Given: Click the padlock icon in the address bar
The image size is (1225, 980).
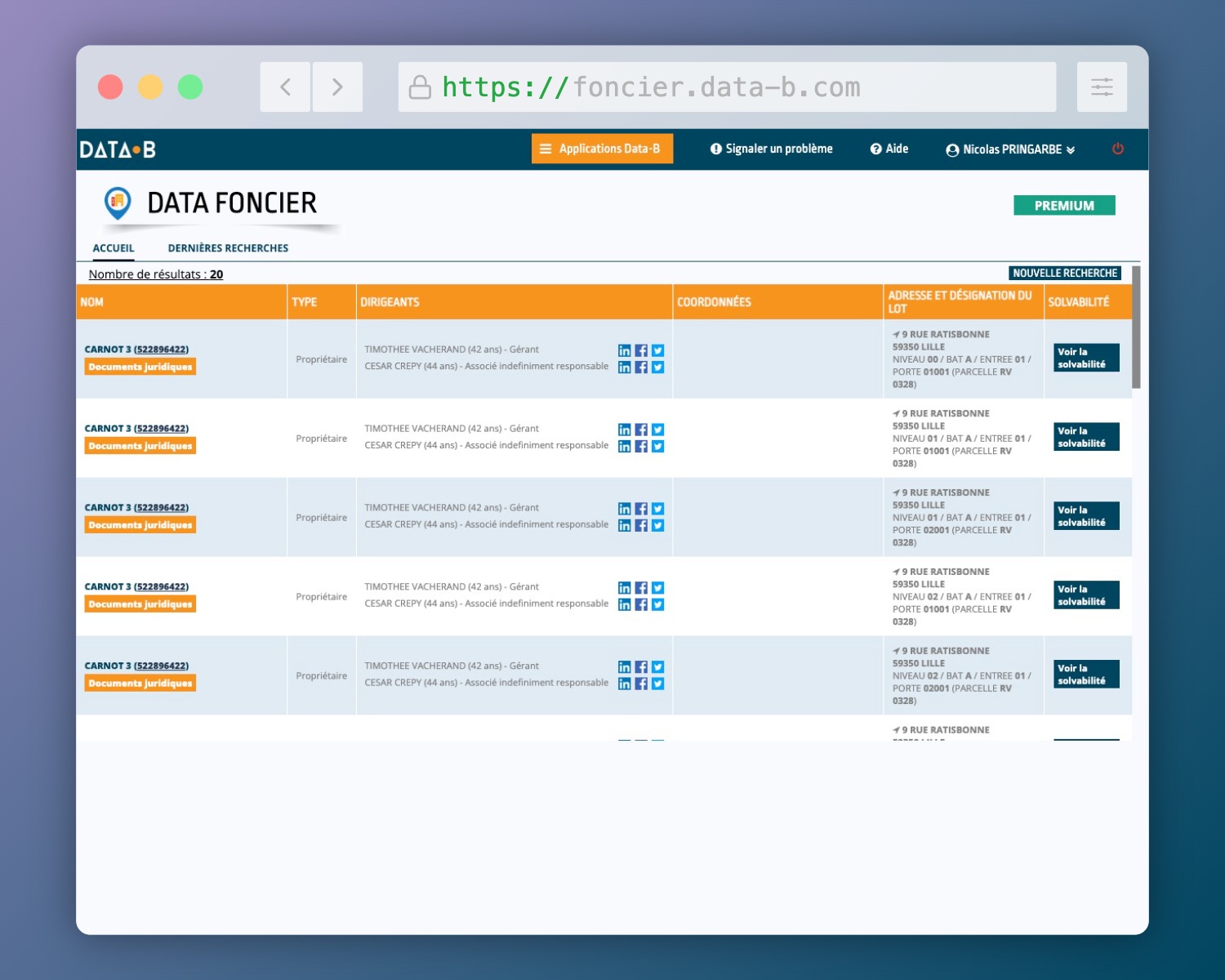Looking at the screenshot, I should tap(420, 87).
